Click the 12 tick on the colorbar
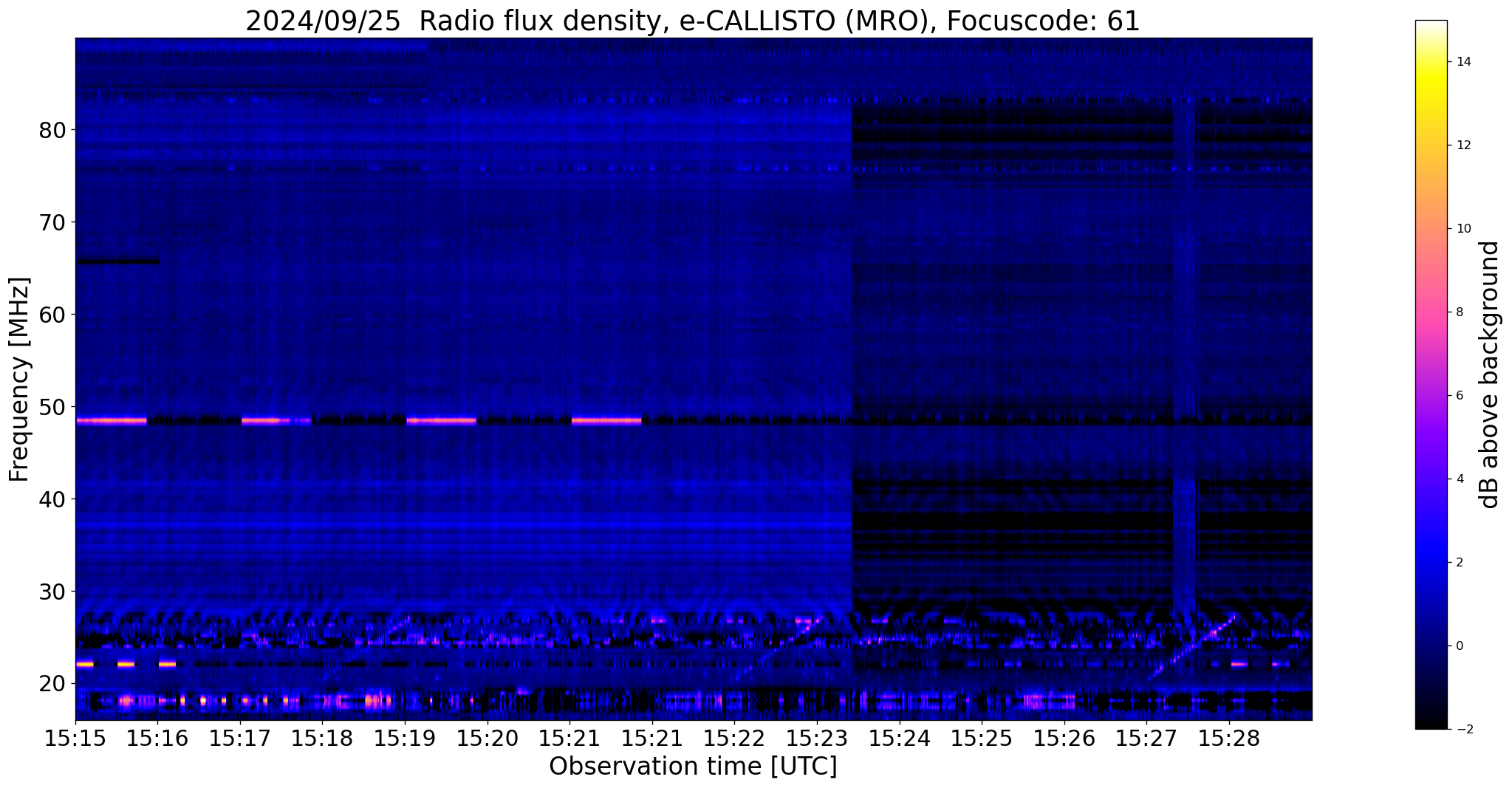1512x788 pixels. 1463,145
